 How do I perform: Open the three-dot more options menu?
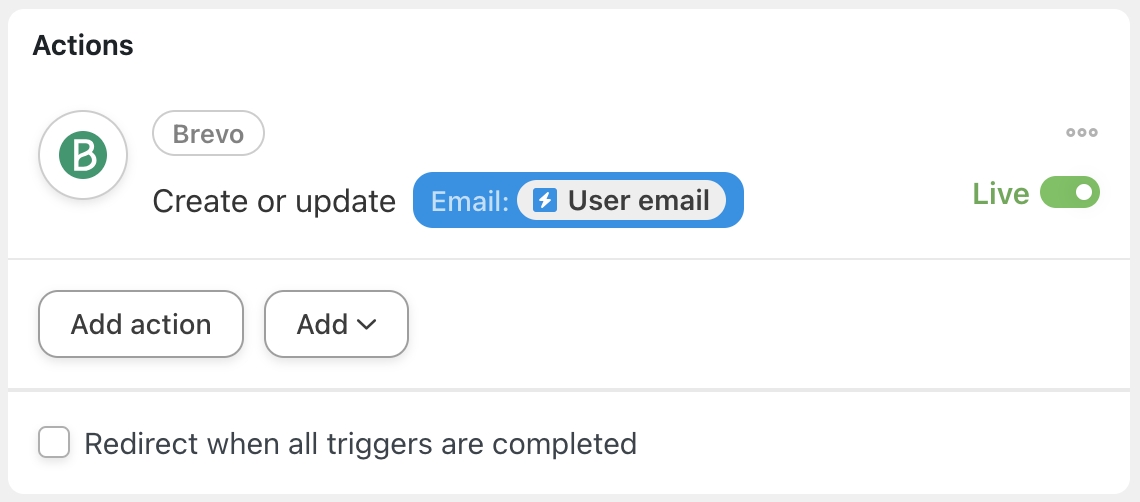1081,133
